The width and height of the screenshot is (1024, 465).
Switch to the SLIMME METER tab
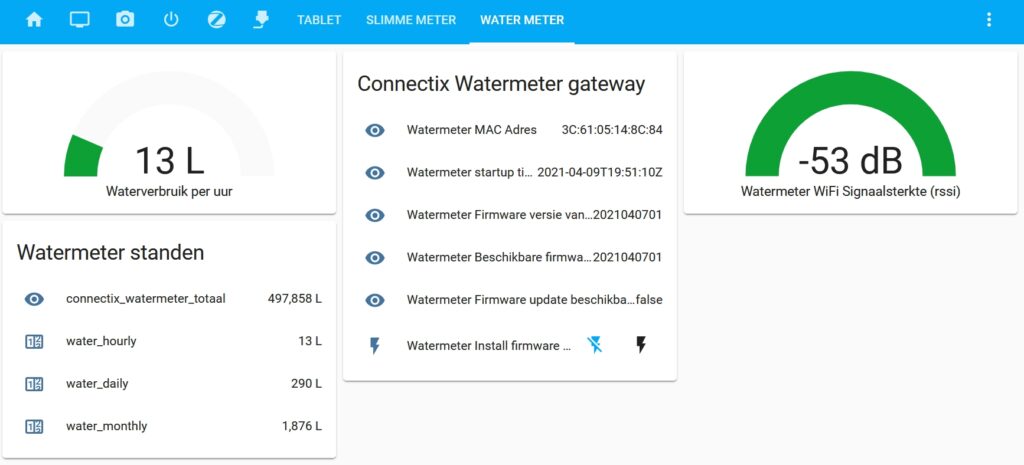tap(411, 20)
